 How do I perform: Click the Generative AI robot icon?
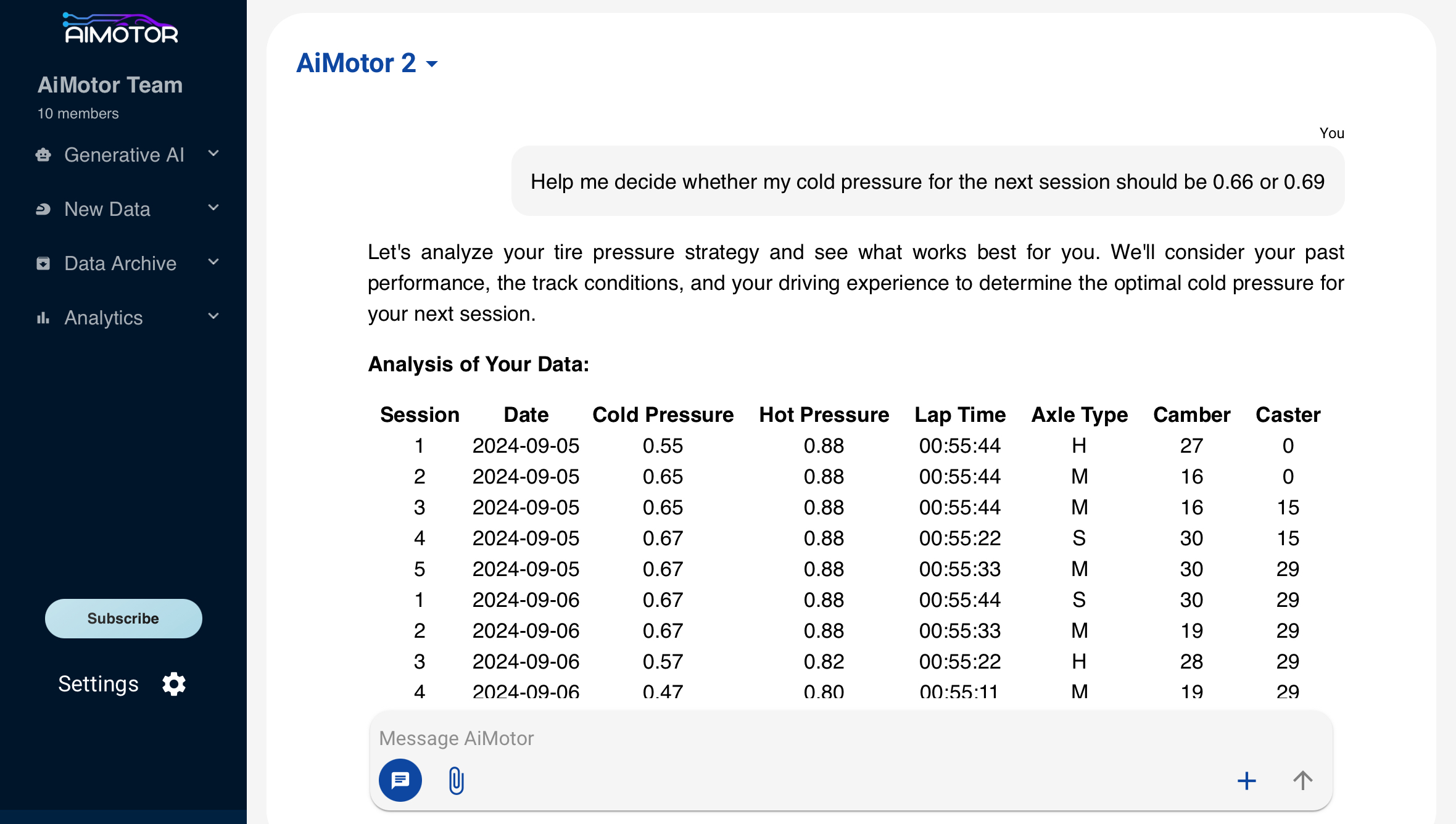[x=43, y=155]
